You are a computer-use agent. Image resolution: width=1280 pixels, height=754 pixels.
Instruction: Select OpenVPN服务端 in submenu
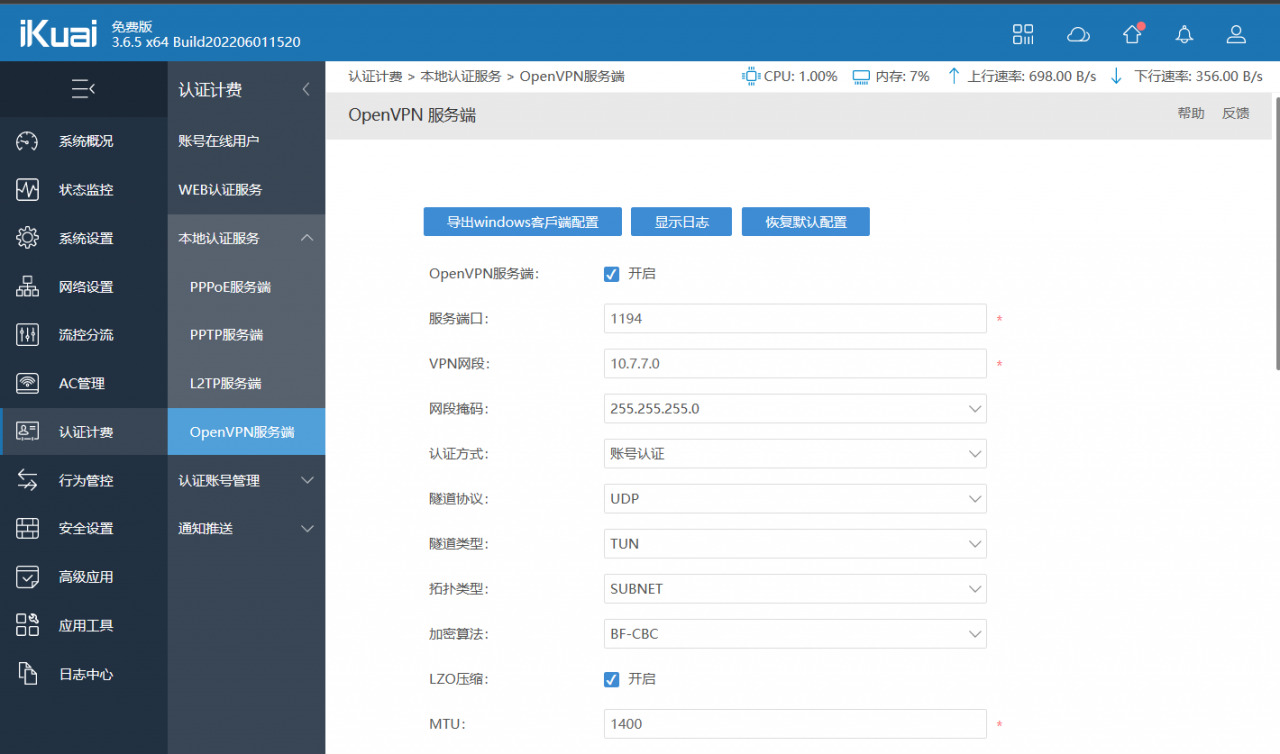click(x=246, y=432)
